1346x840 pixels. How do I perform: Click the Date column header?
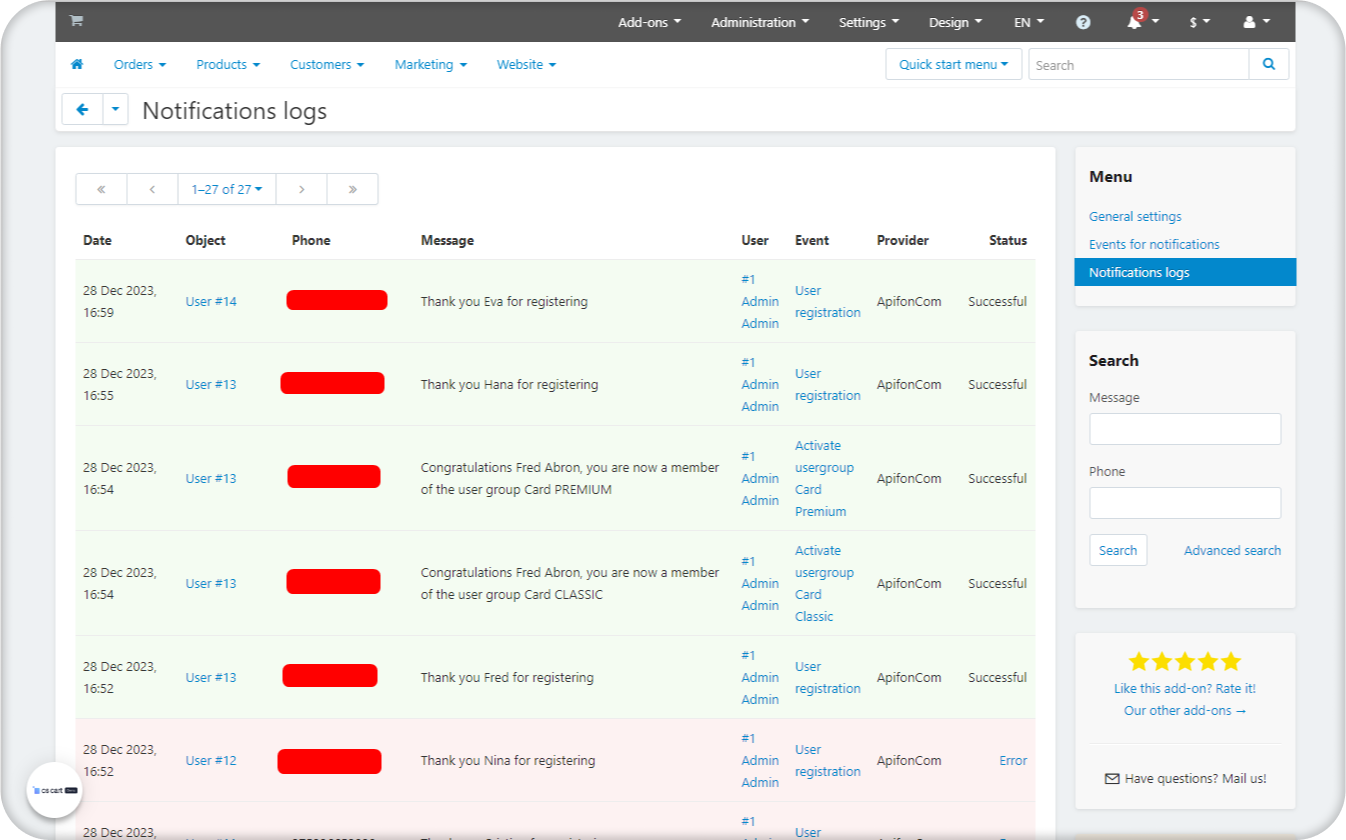(97, 240)
